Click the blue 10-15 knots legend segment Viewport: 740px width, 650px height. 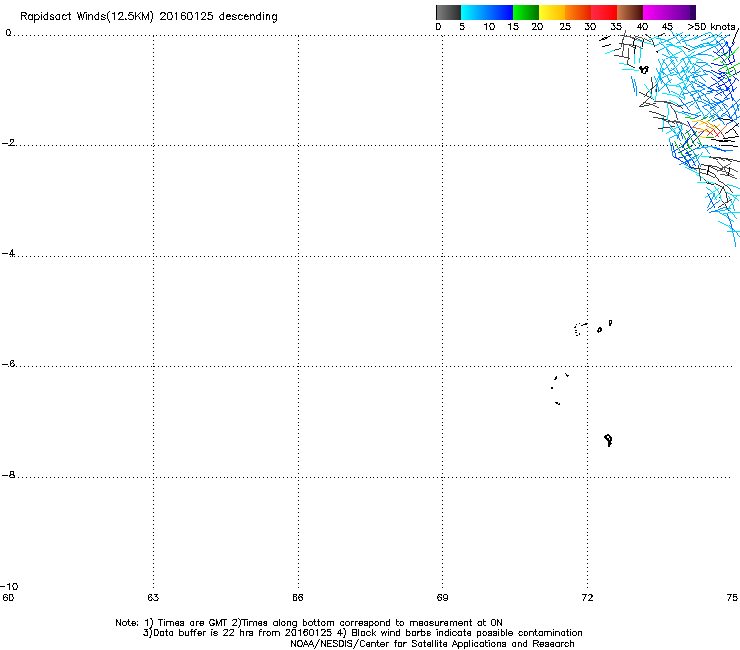(500, 12)
